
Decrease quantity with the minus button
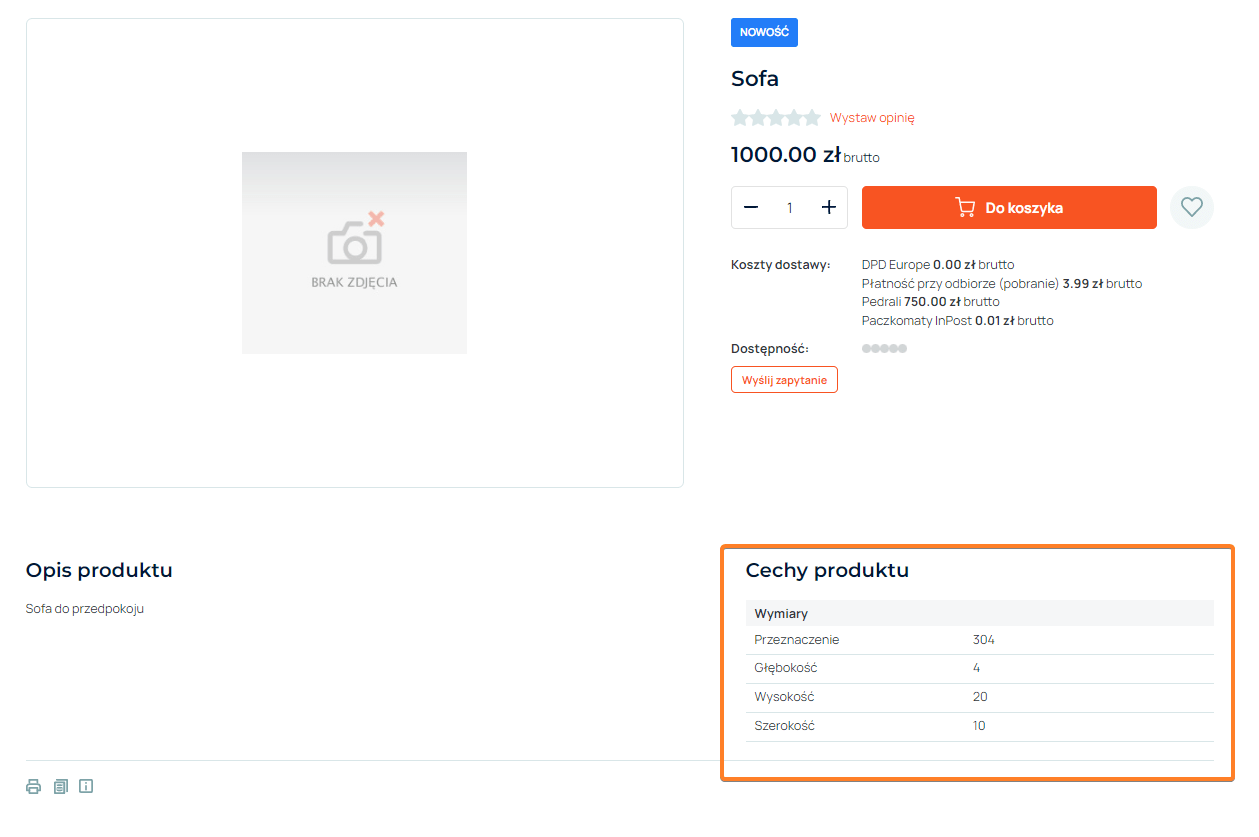[x=751, y=208]
